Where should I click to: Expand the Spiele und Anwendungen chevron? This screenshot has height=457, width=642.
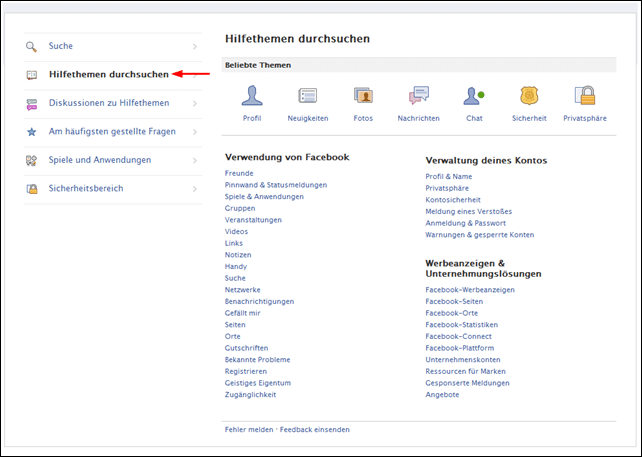tap(195, 161)
